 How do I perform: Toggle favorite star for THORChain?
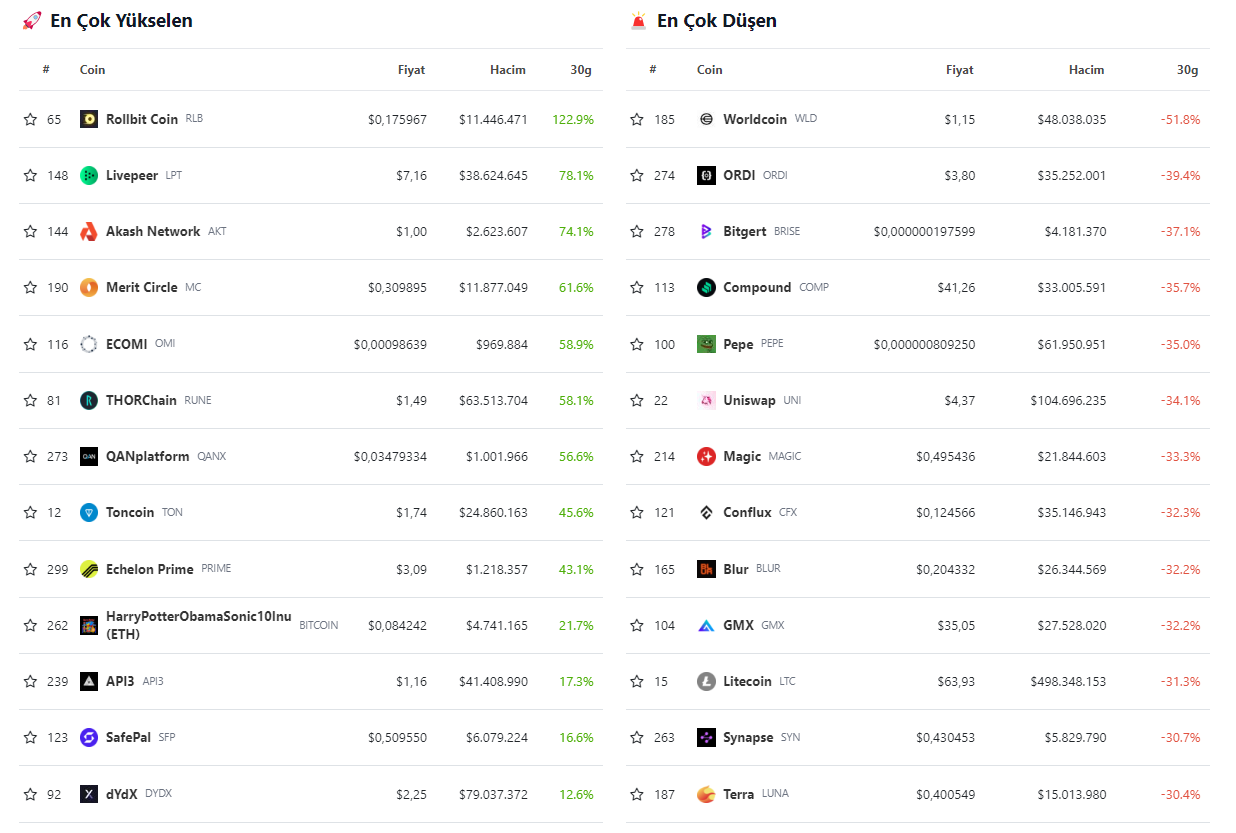[x=30, y=400]
